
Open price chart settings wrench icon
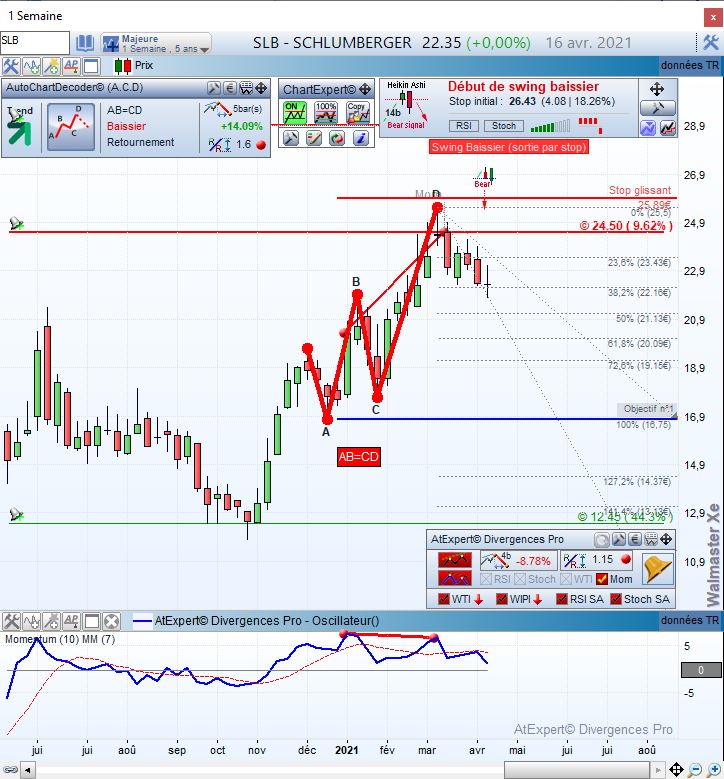(x=11, y=66)
